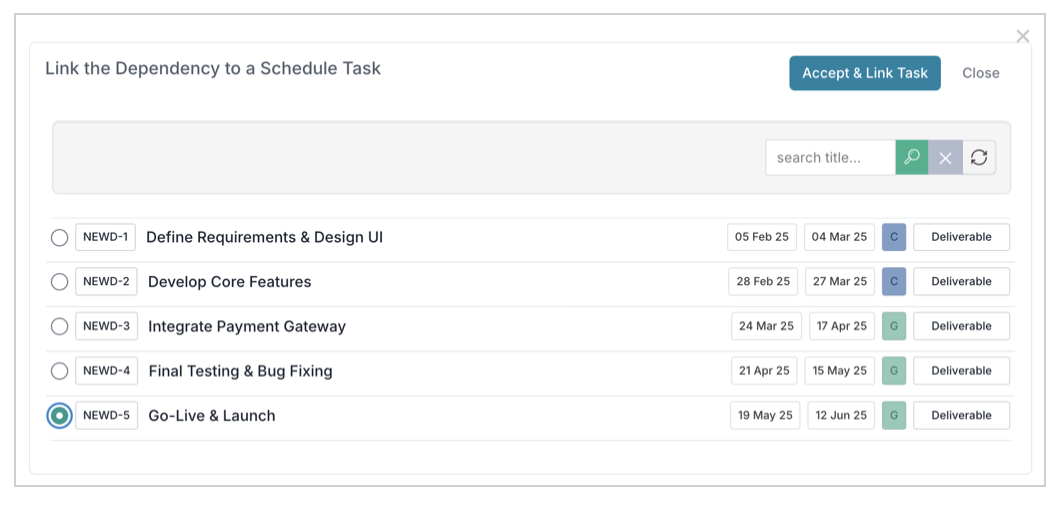Click the 27 Mar 25 end date
This screenshot has height=506, width=1064.
click(x=840, y=281)
